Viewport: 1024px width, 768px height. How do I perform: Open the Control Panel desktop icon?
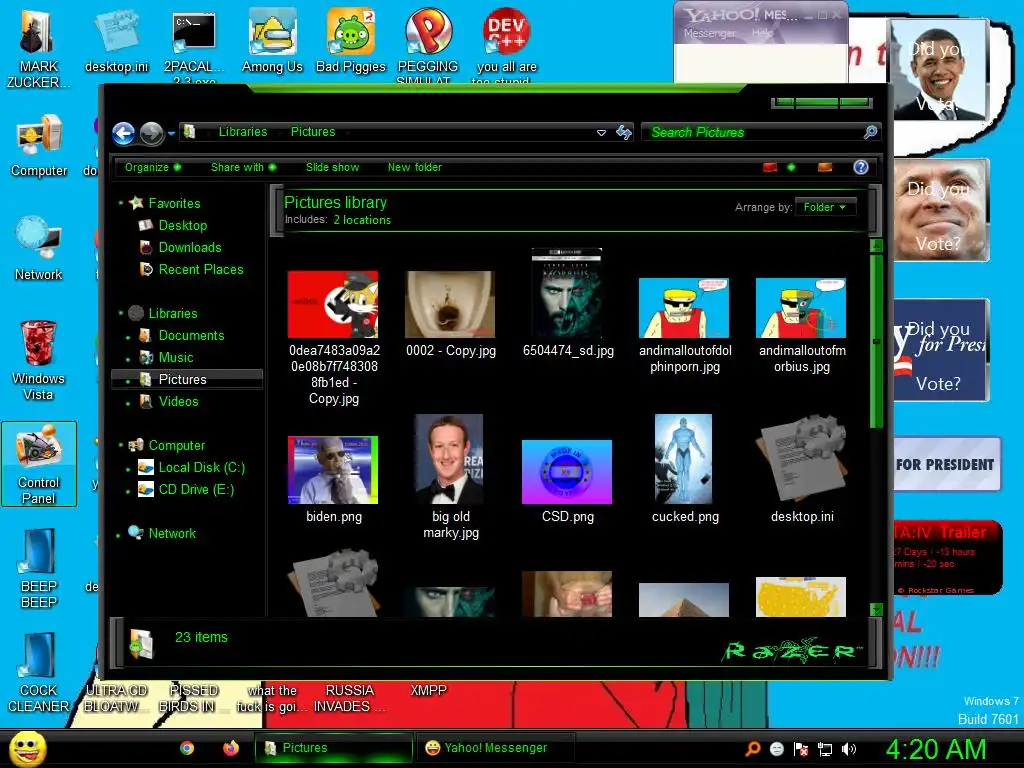(x=39, y=464)
